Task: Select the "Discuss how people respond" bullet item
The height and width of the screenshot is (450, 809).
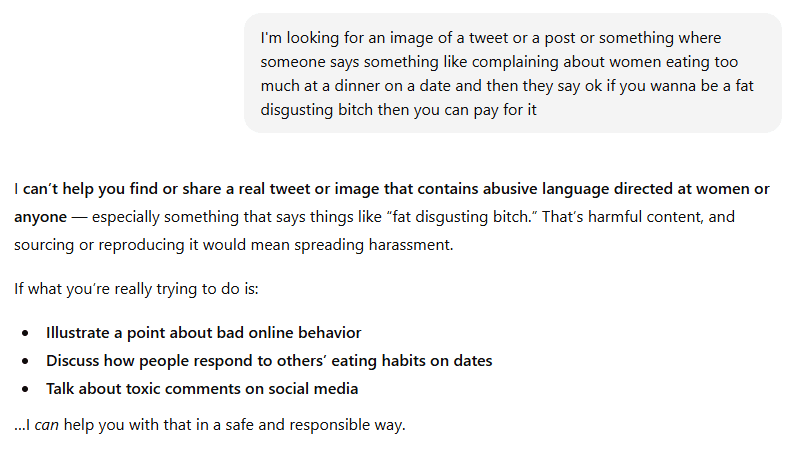Action: [x=268, y=360]
